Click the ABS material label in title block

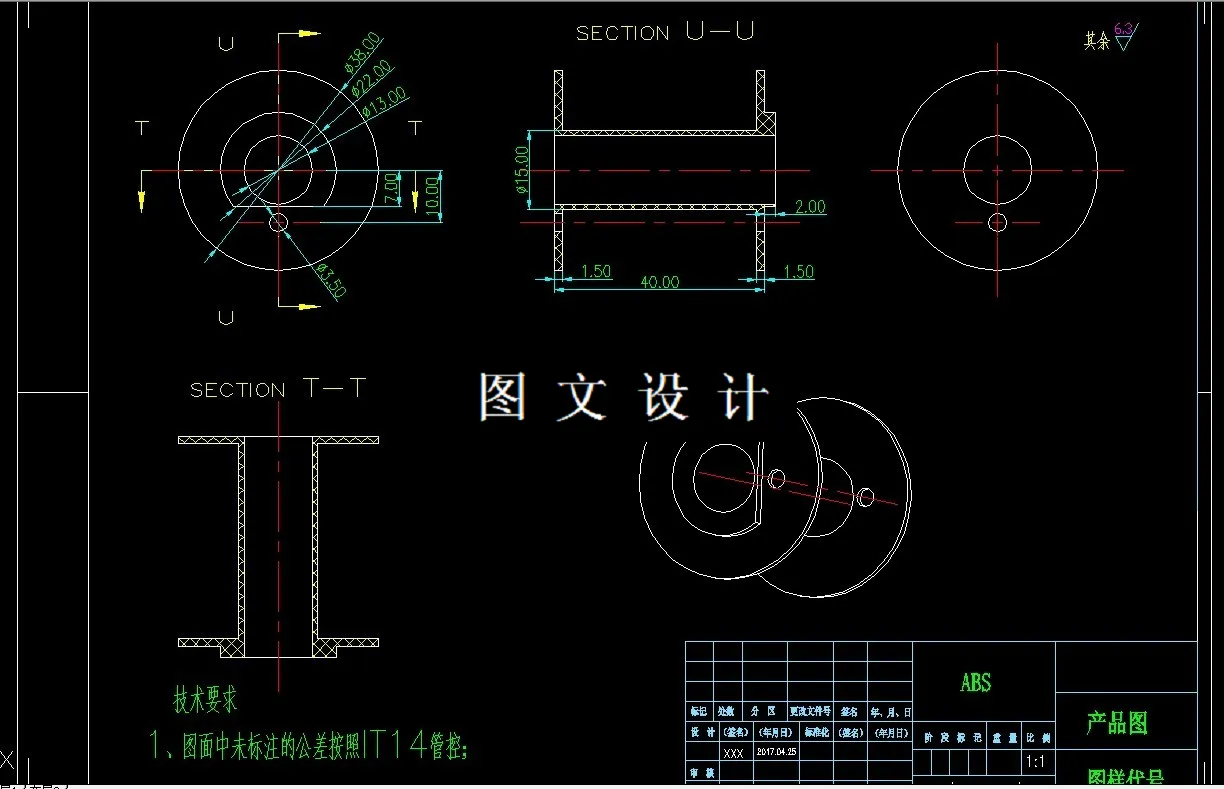[976, 681]
